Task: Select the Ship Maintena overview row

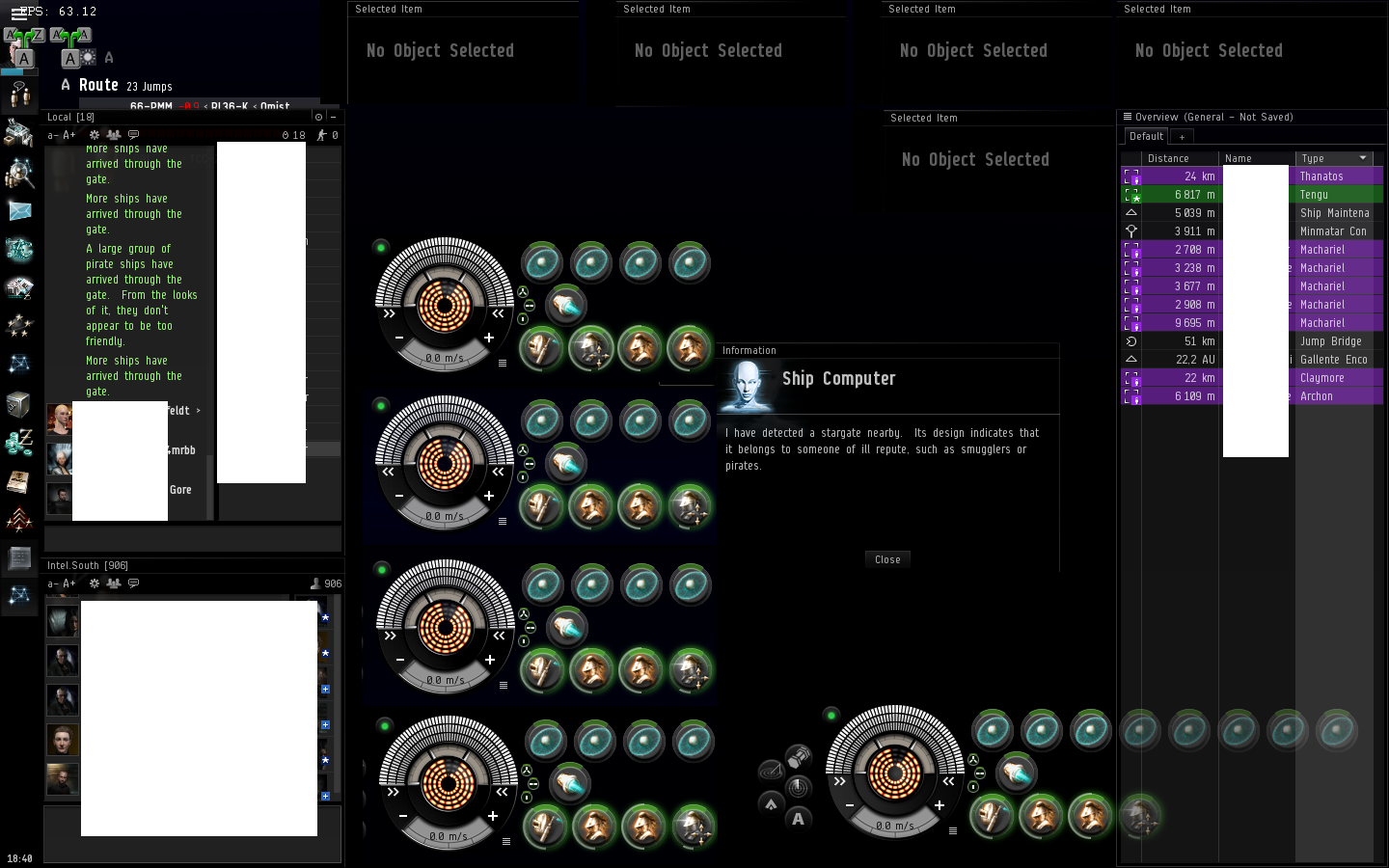Action: coord(1251,213)
